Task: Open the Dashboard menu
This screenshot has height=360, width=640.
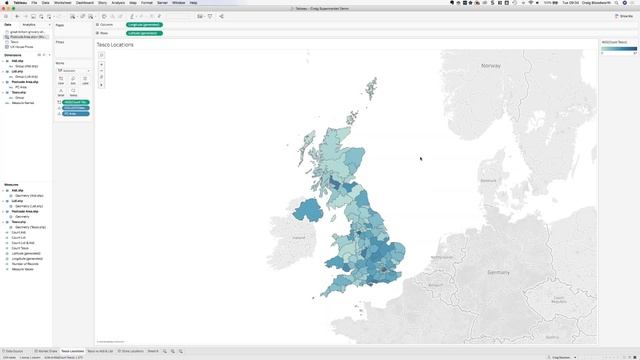Action: [x=85, y=2]
